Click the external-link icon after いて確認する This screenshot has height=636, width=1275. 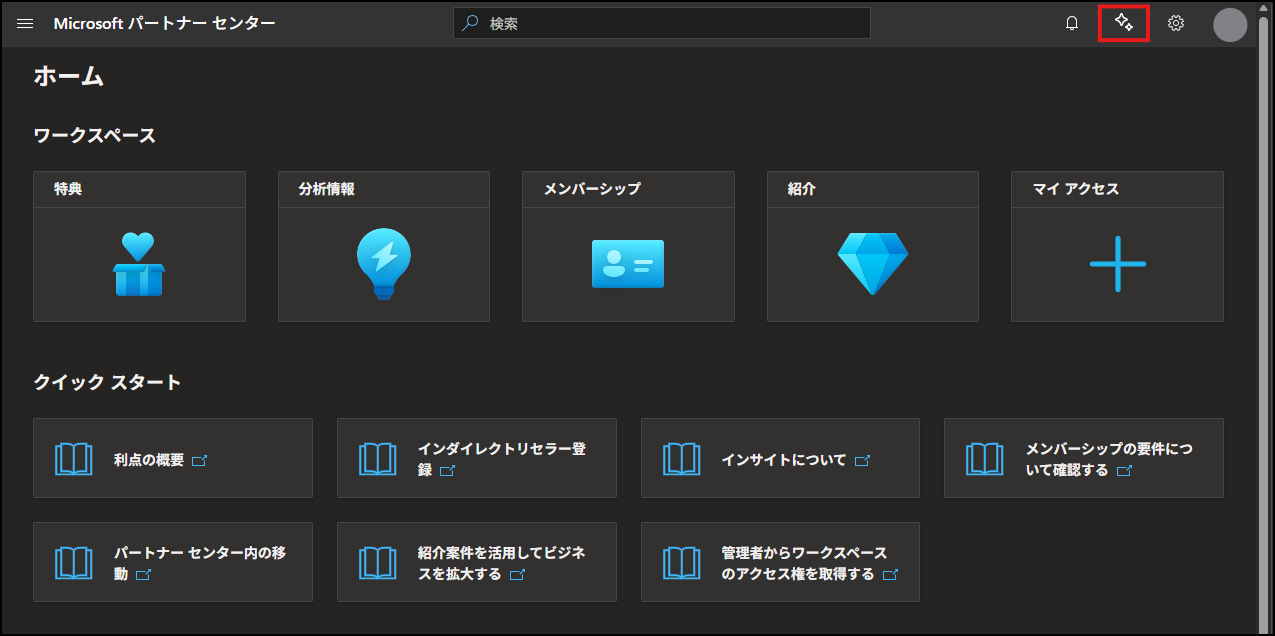click(1125, 471)
